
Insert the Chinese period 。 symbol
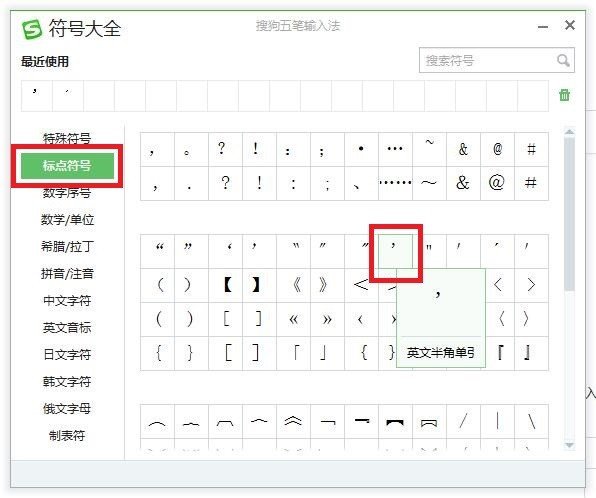(192, 149)
